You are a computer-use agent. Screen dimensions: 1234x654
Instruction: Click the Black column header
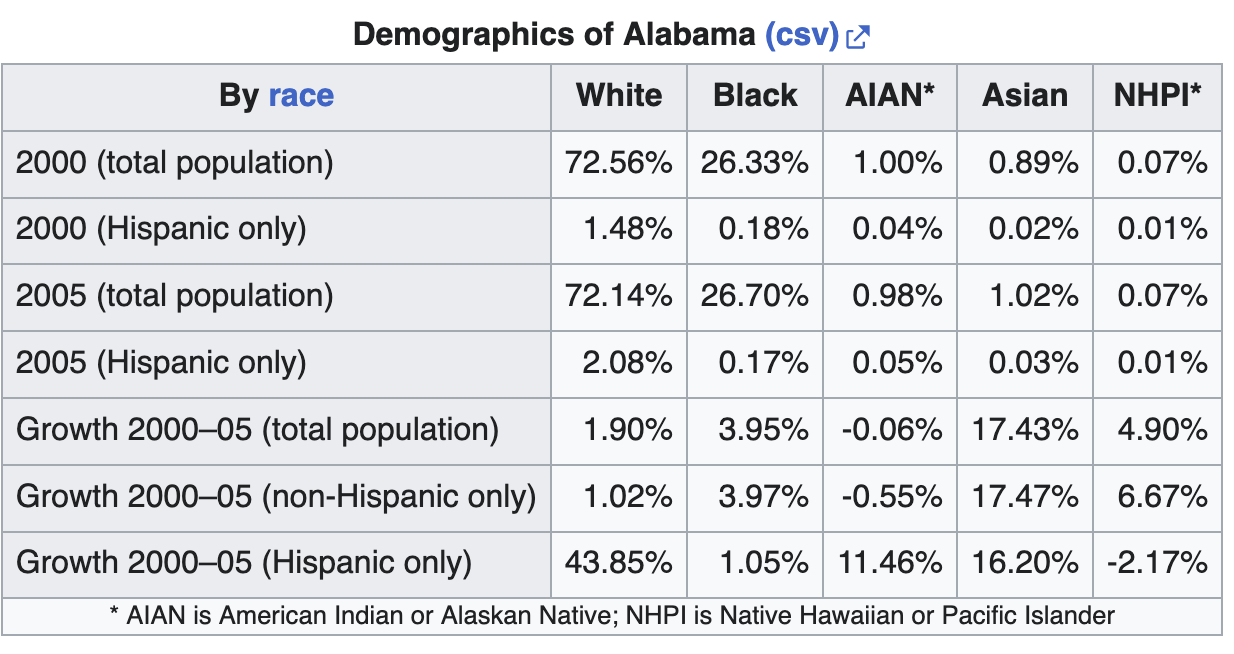(755, 96)
